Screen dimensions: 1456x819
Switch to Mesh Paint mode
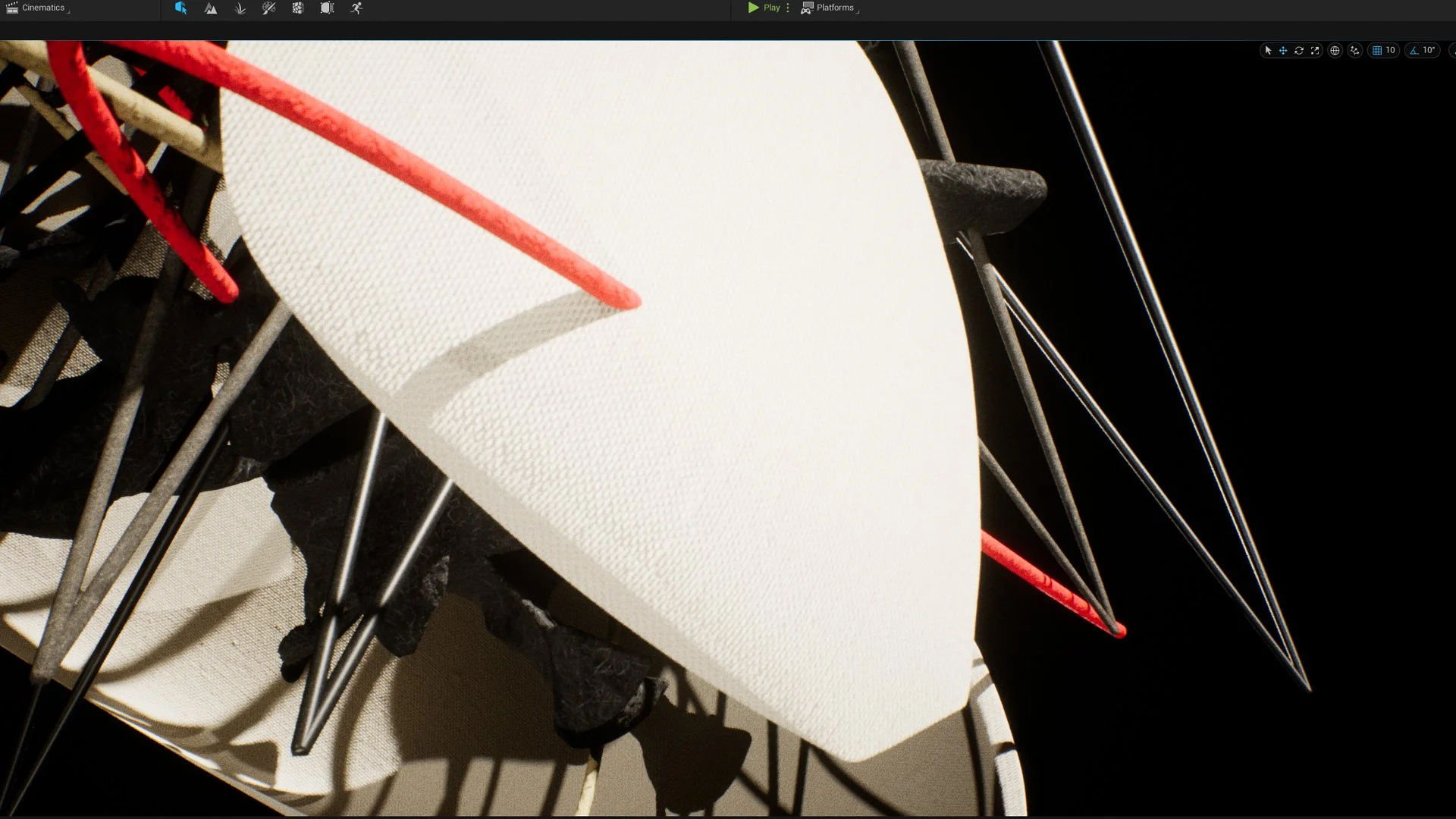point(268,8)
